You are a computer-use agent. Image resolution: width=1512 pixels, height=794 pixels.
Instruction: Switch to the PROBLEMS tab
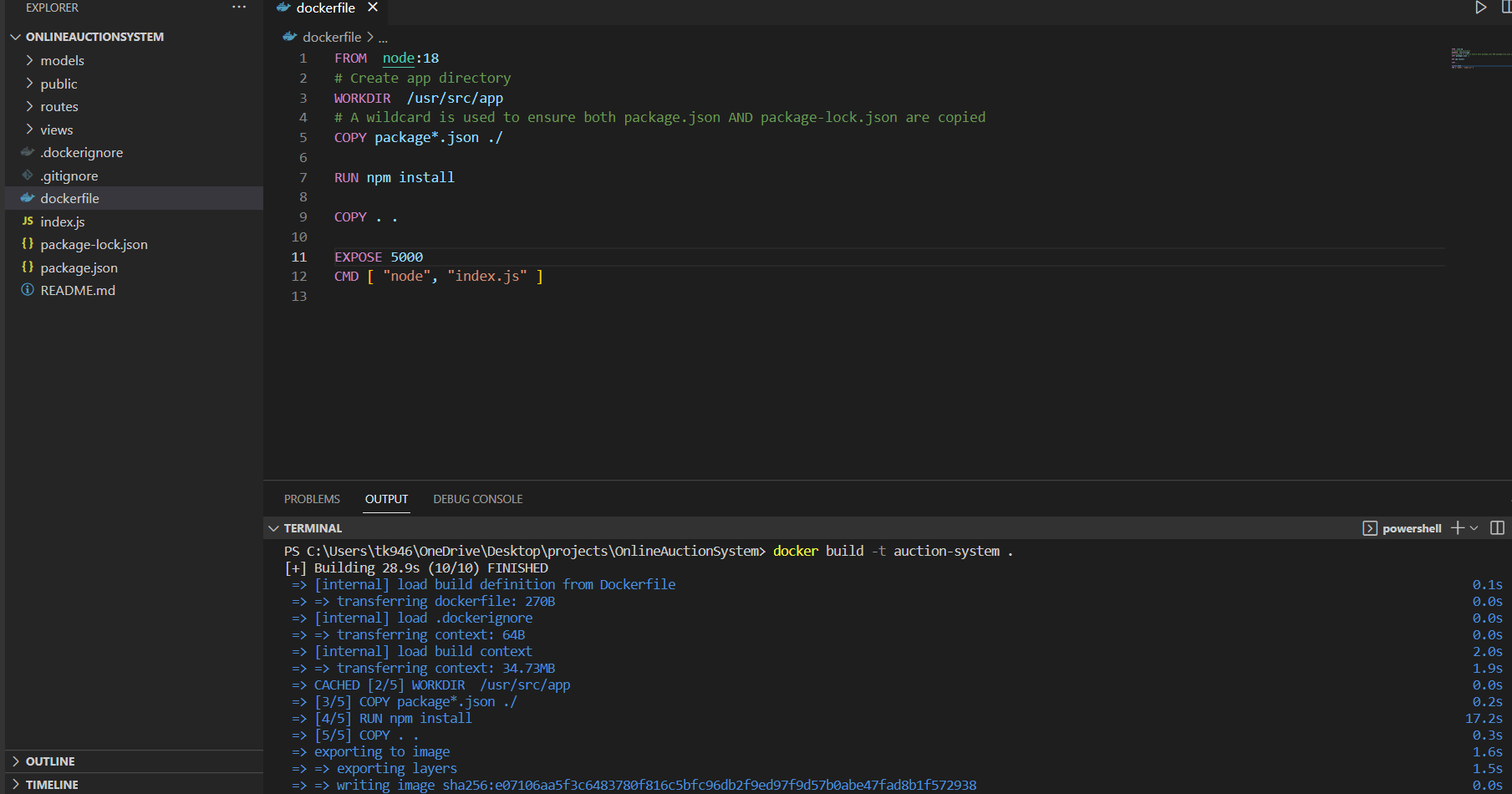[312, 499]
